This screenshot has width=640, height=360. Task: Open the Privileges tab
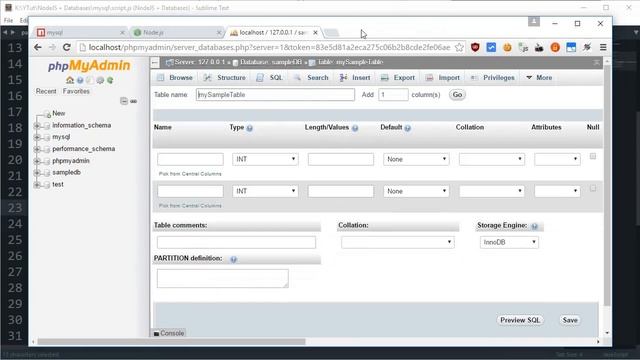tap(493, 78)
